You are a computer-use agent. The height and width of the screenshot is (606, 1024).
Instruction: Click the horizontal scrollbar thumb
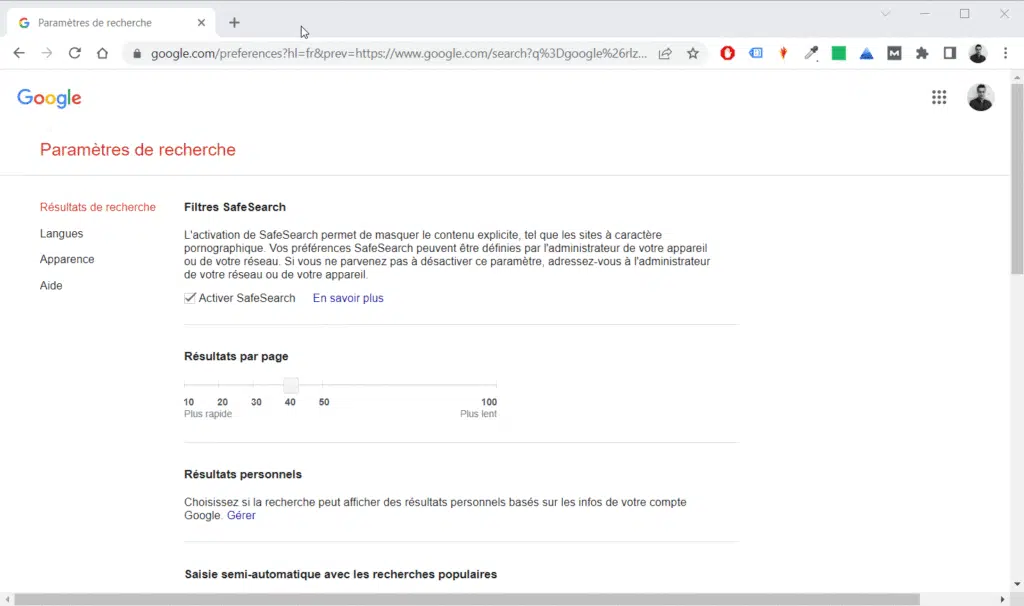click(467, 599)
